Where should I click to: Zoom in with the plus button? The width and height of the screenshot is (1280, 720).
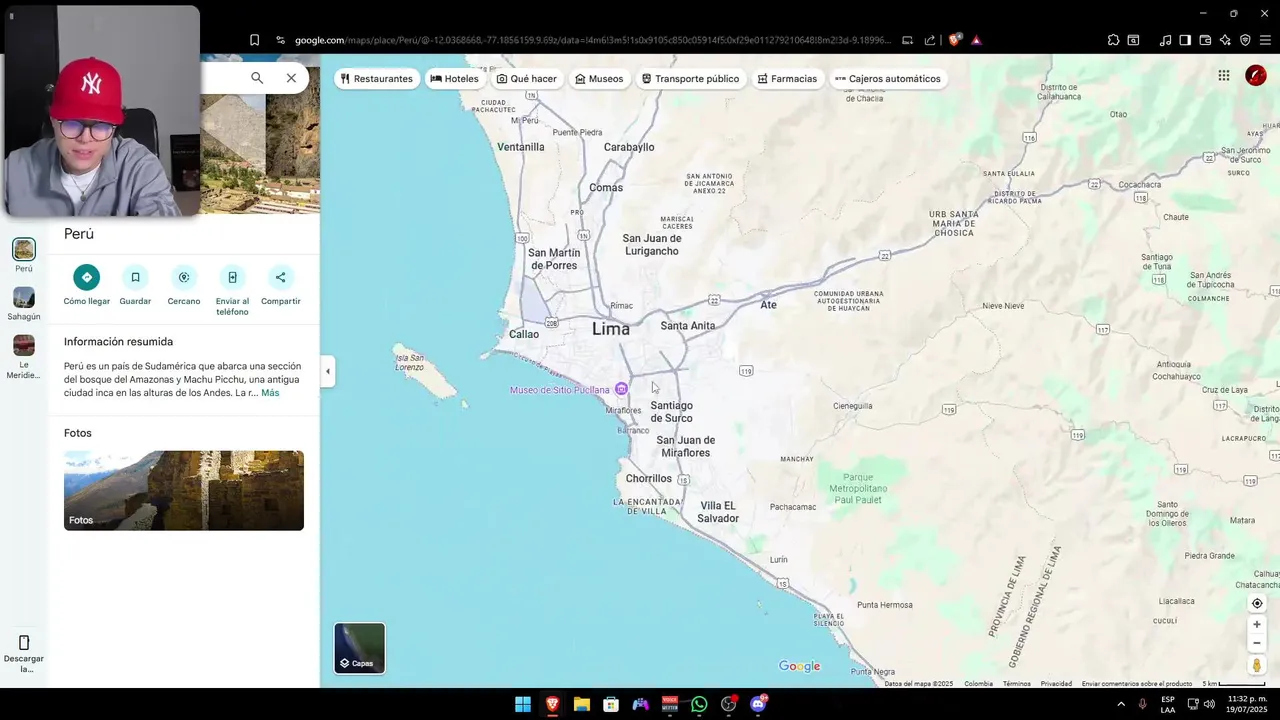tap(1257, 624)
